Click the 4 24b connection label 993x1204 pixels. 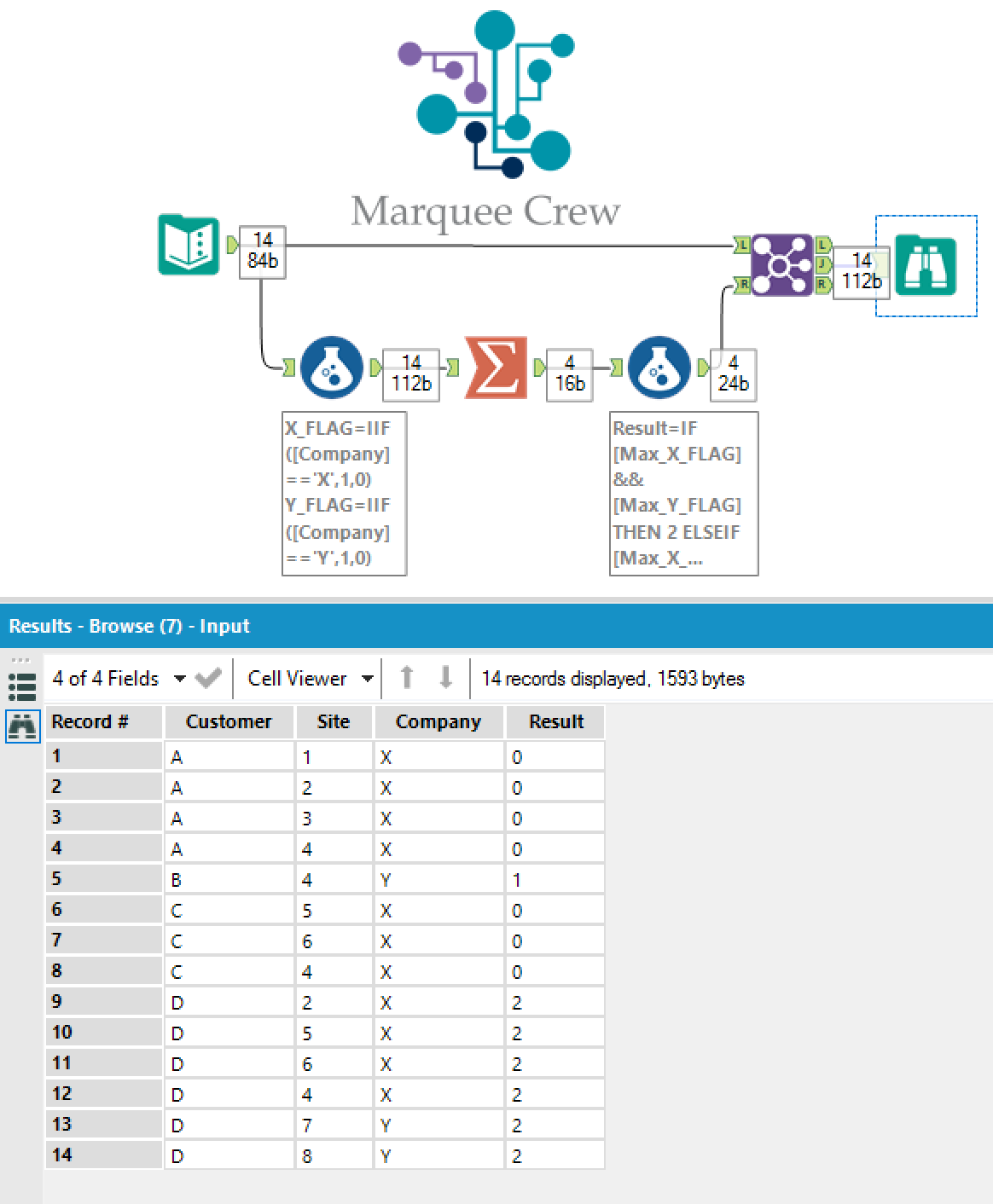(733, 374)
